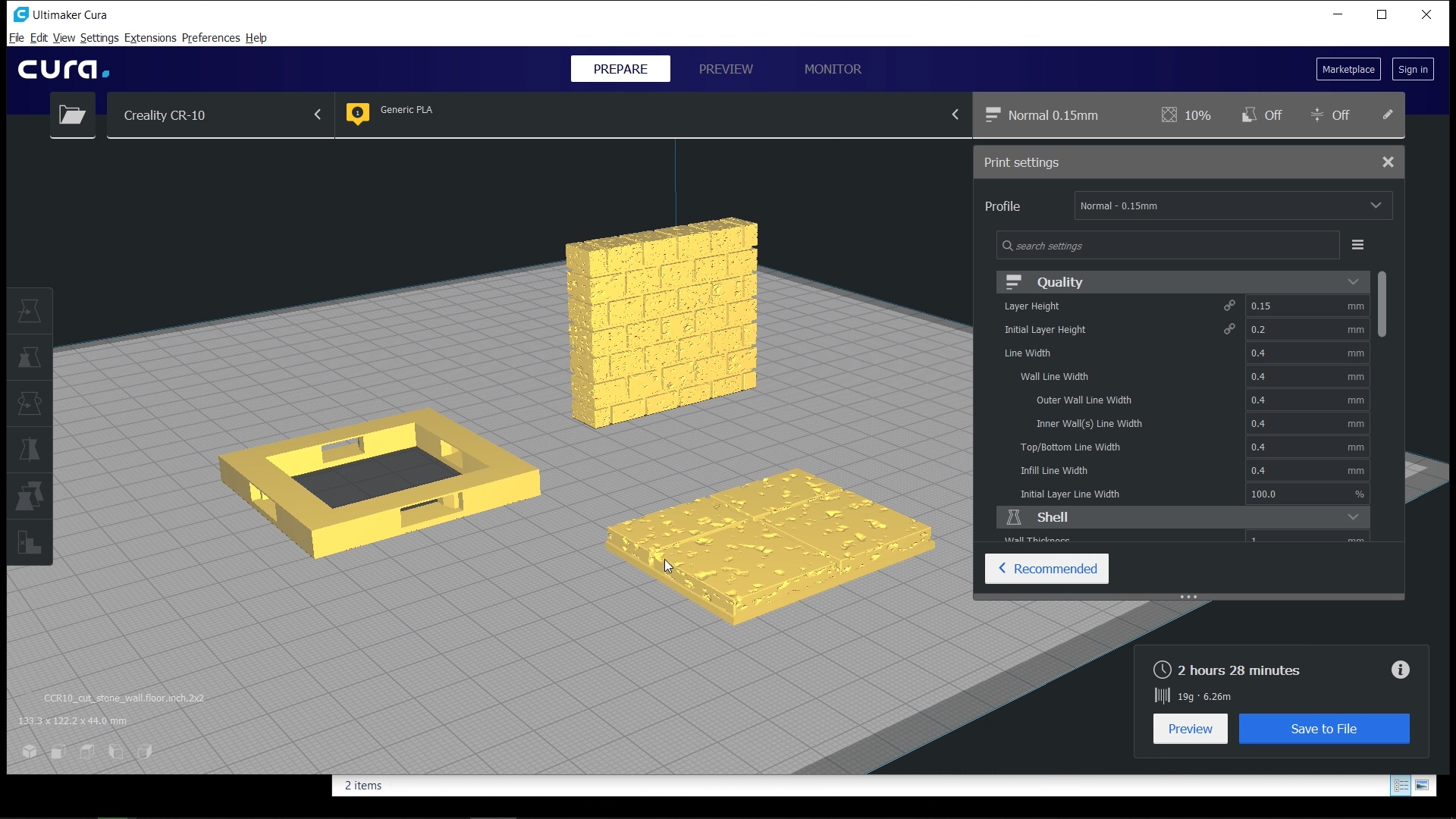
Task: Expand the Shell settings section
Action: (1353, 517)
